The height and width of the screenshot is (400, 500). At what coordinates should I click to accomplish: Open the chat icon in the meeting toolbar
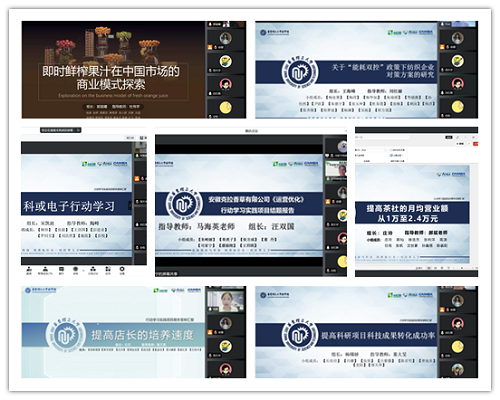[61, 270]
